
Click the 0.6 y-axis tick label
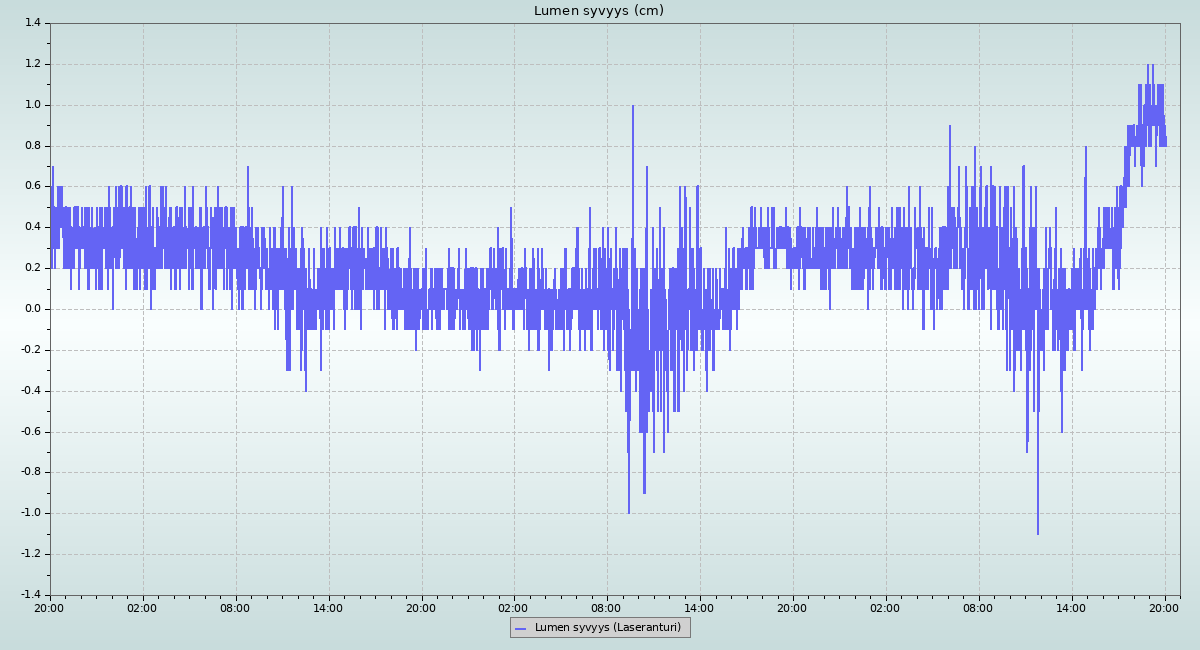31,186
